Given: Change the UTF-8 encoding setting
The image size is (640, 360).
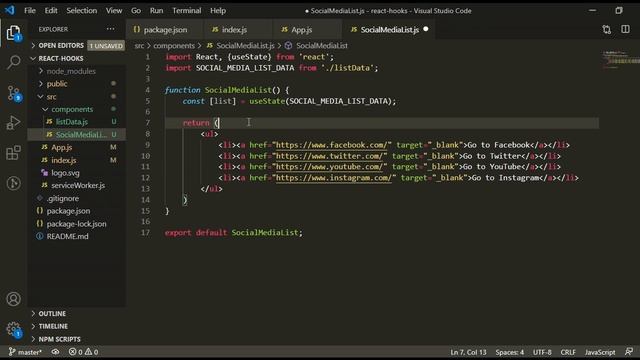Looking at the screenshot, I should [542, 352].
